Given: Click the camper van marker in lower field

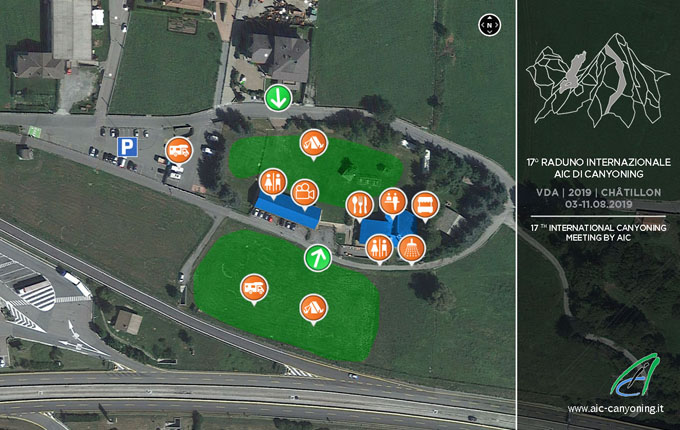Looking at the screenshot, I should (254, 288).
